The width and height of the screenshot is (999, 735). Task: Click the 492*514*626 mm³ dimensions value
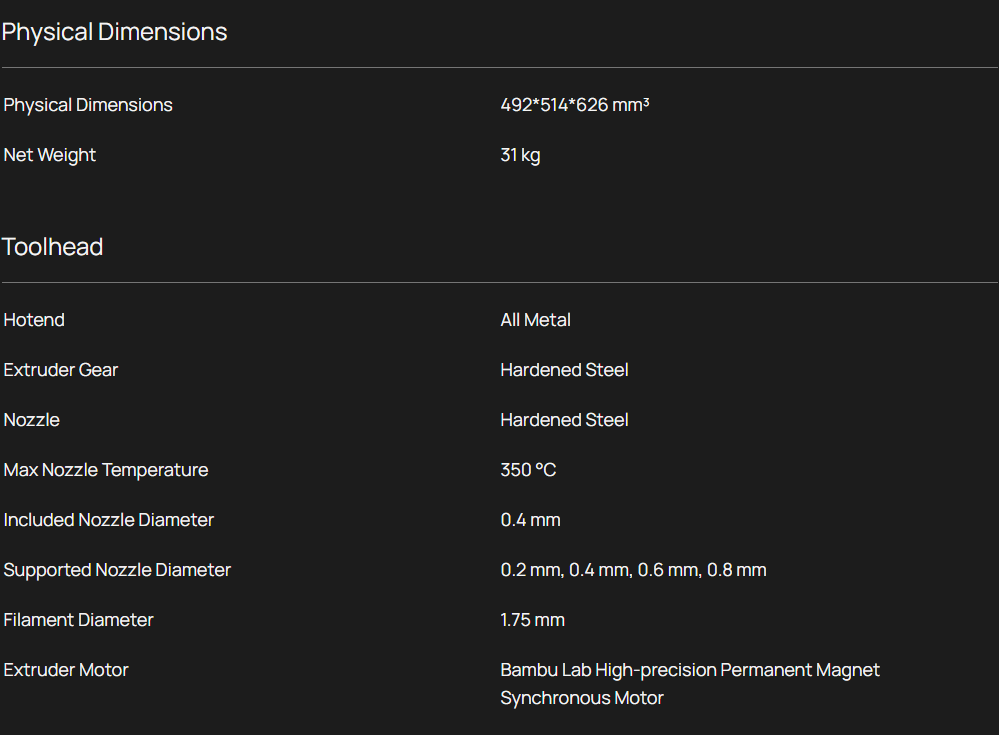575,105
